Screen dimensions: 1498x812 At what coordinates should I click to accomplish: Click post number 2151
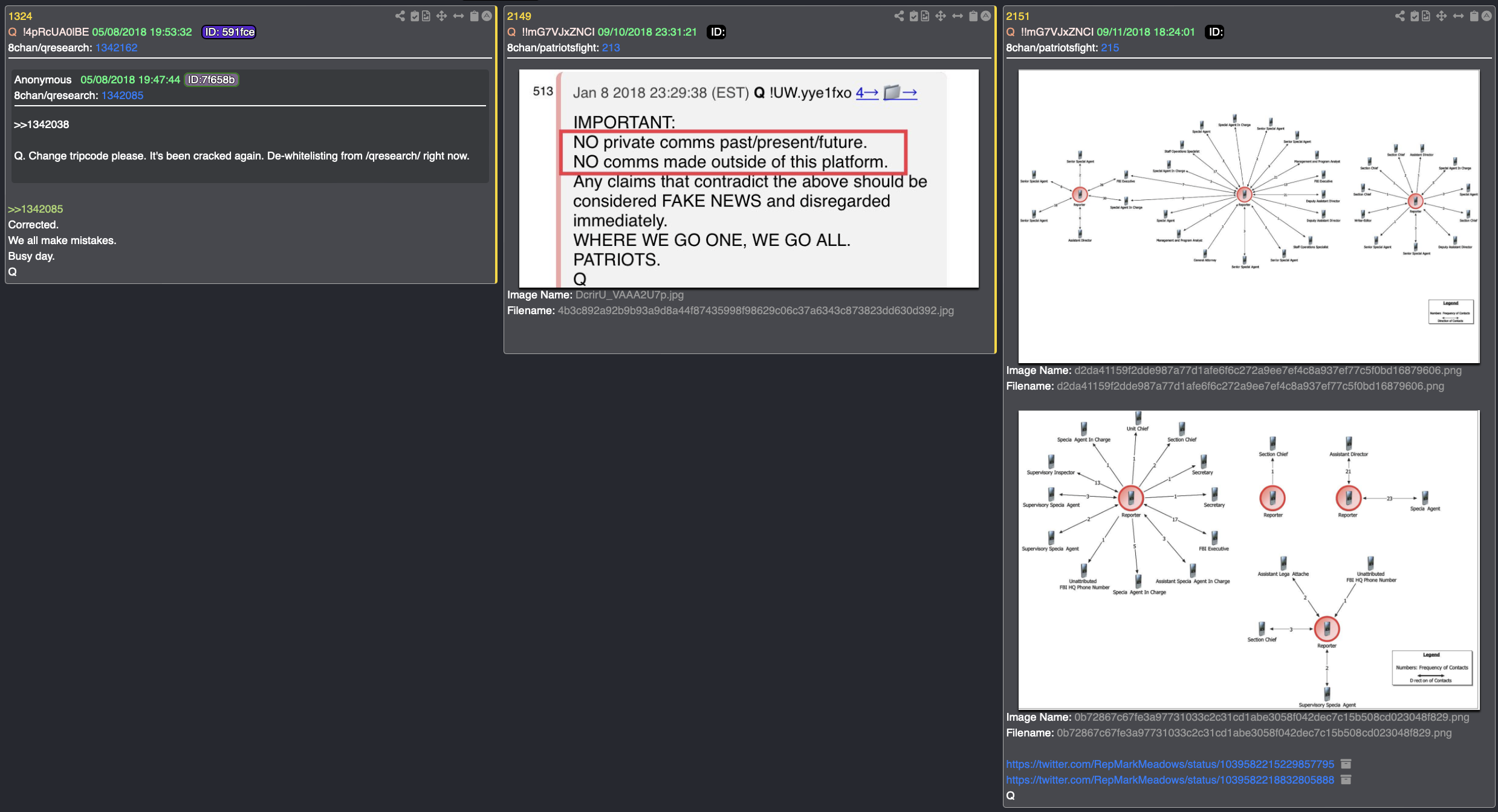[x=1017, y=16]
